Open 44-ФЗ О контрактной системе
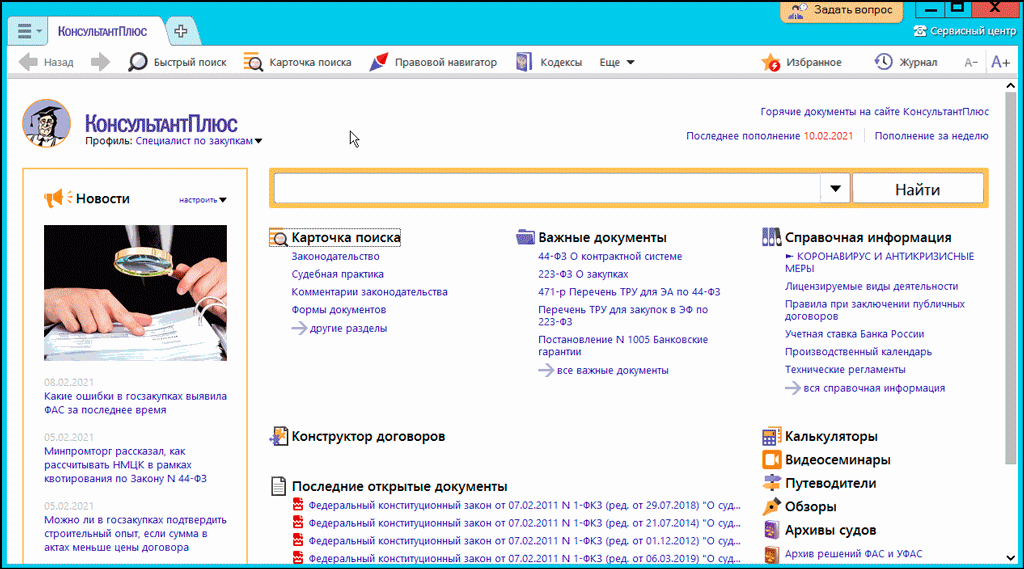Screen dimensions: 1024x569 click(610, 256)
